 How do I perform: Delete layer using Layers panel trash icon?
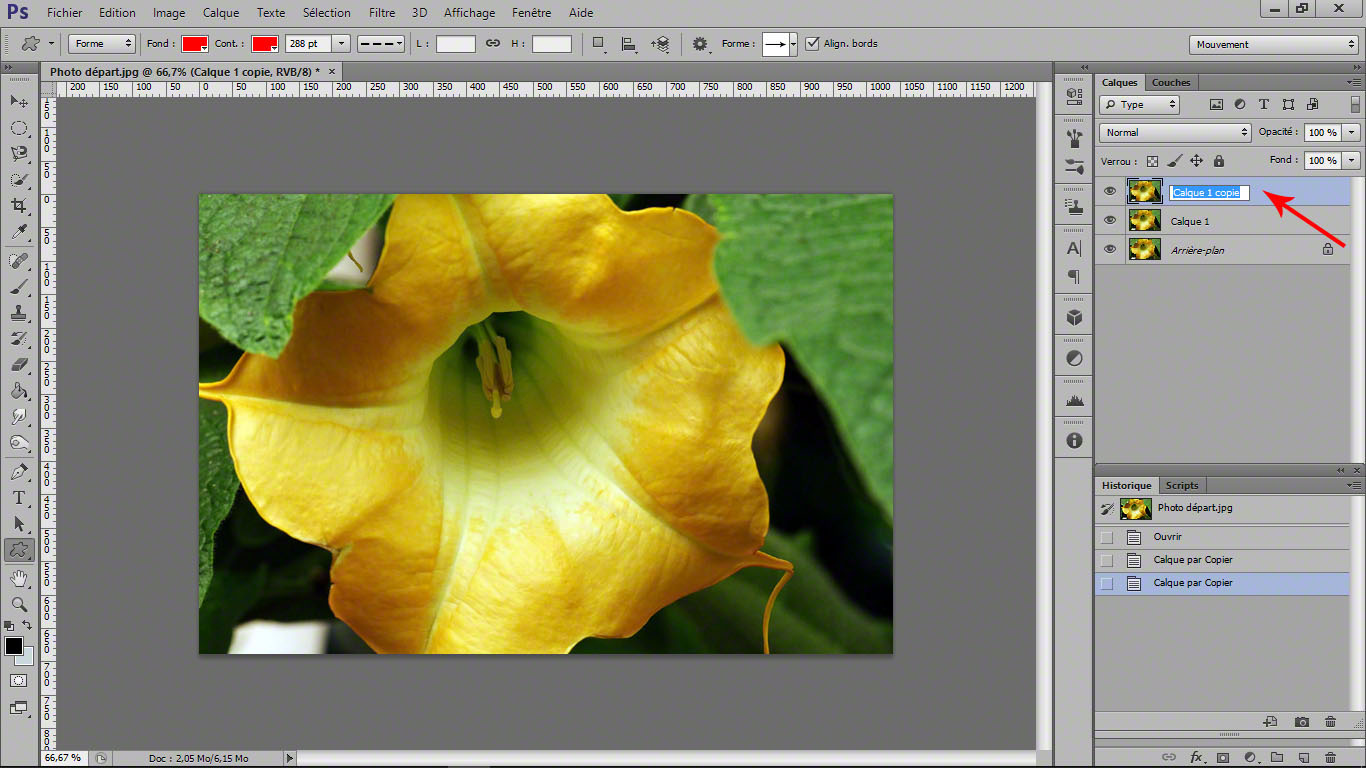(x=1330, y=758)
